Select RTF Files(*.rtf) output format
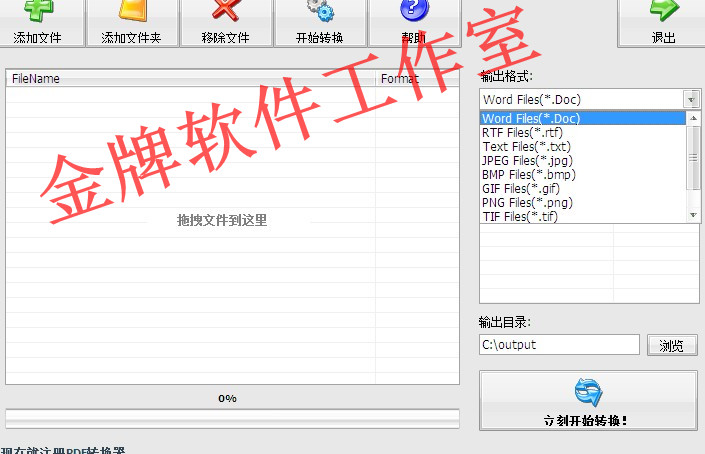The height and width of the screenshot is (454, 705). (583, 133)
